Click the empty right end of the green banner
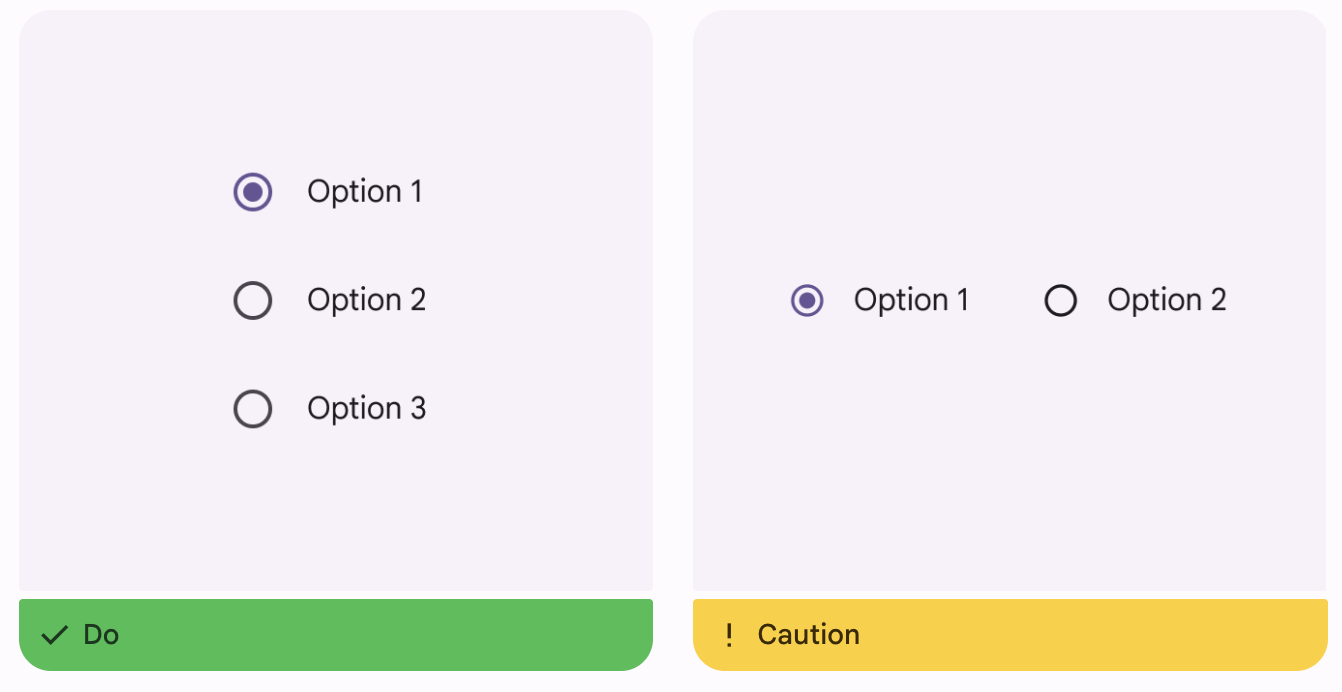Image resolution: width=1342 pixels, height=692 pixels. pos(560,635)
